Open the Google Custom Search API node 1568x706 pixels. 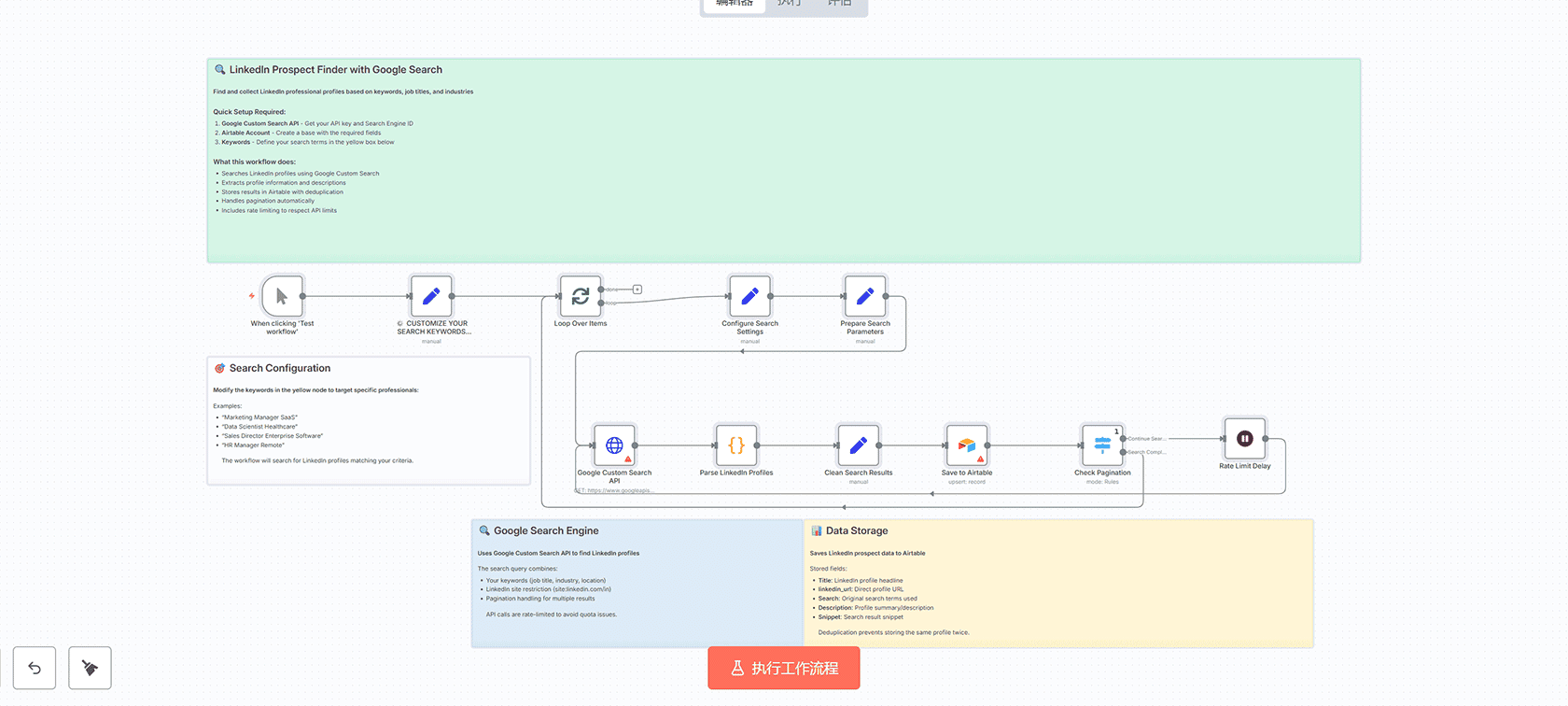point(614,446)
